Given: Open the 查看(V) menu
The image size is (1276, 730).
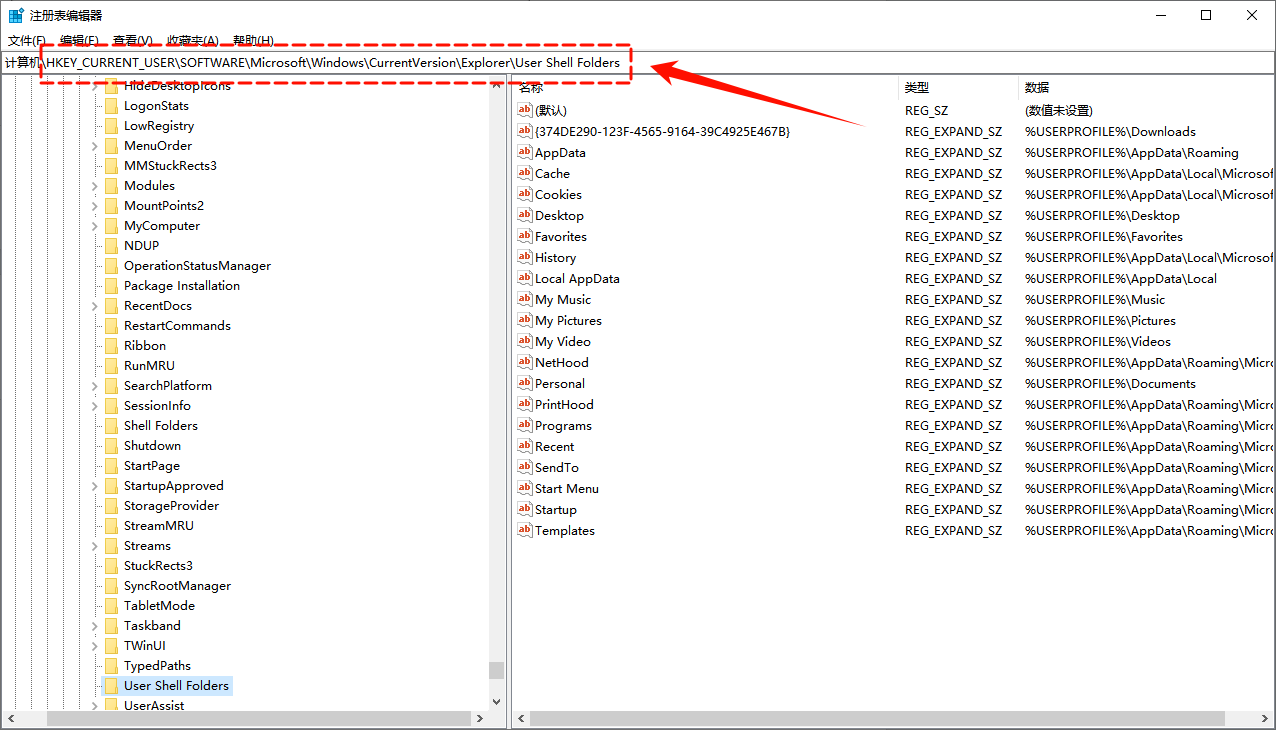Looking at the screenshot, I should point(132,40).
